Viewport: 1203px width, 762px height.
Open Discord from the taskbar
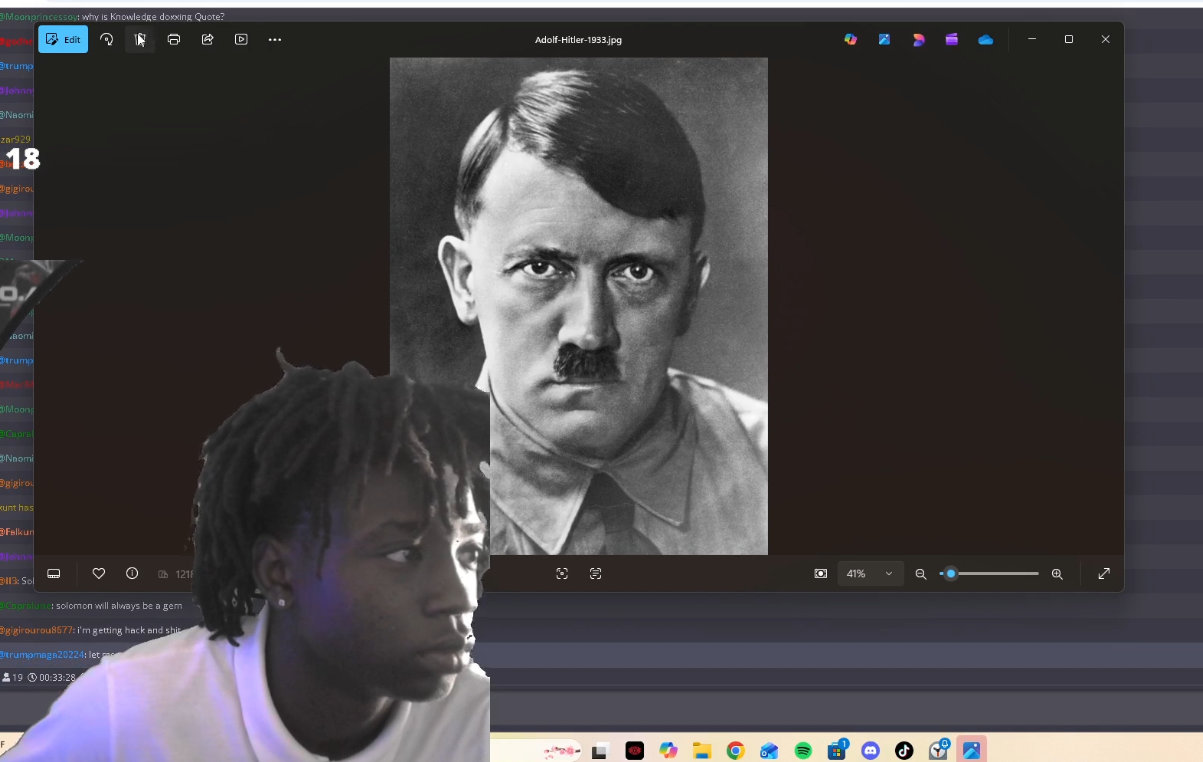click(x=871, y=750)
